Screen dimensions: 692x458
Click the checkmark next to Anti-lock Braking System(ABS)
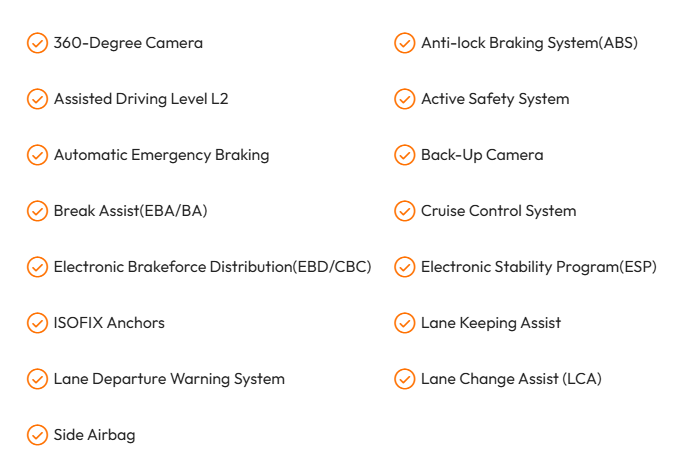point(404,43)
